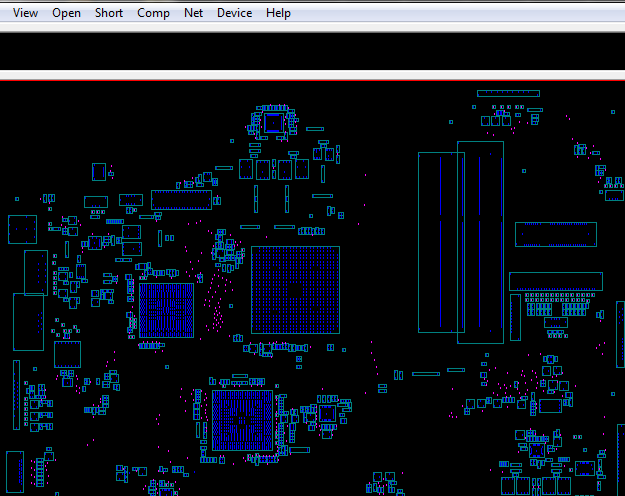This screenshot has width=625, height=496.
Task: Select the left tall memory slot outline
Action: coord(441,242)
